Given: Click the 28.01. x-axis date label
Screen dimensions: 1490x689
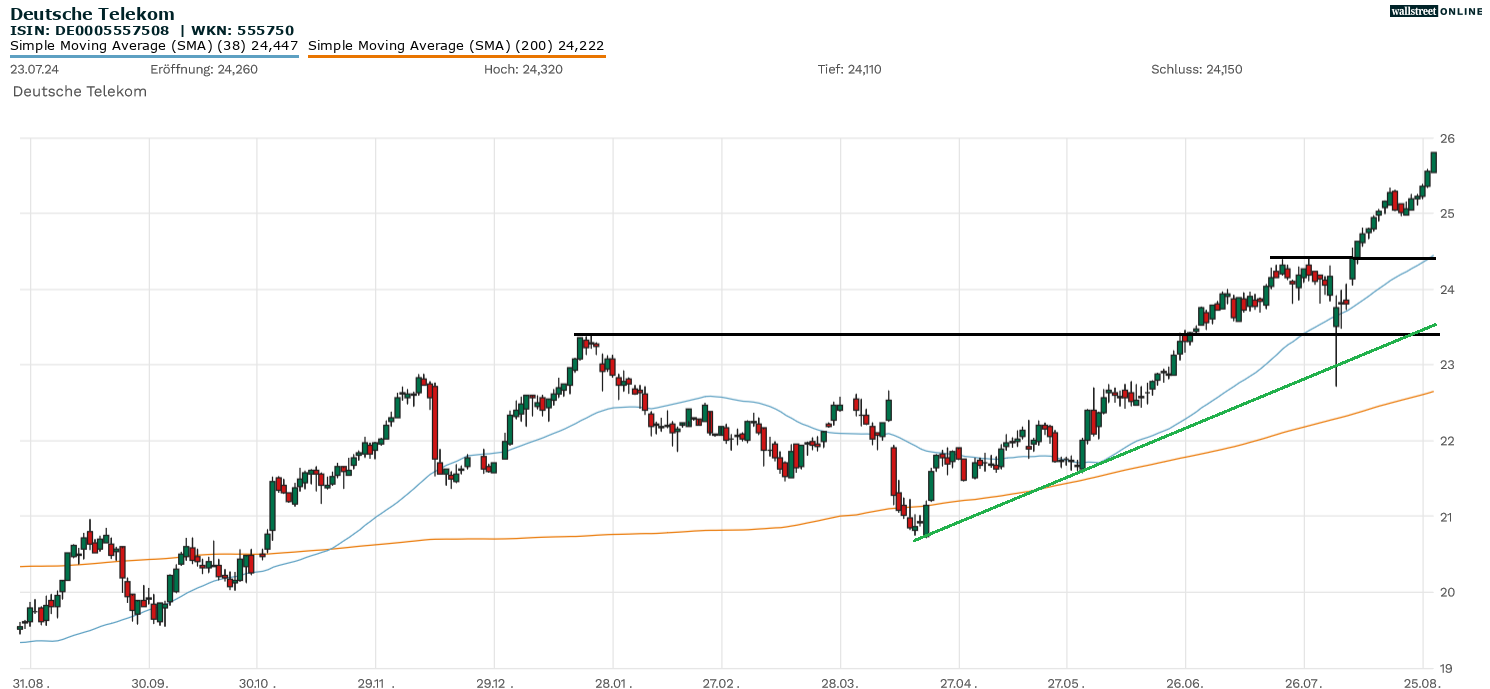Looking at the screenshot, I should [x=612, y=681].
